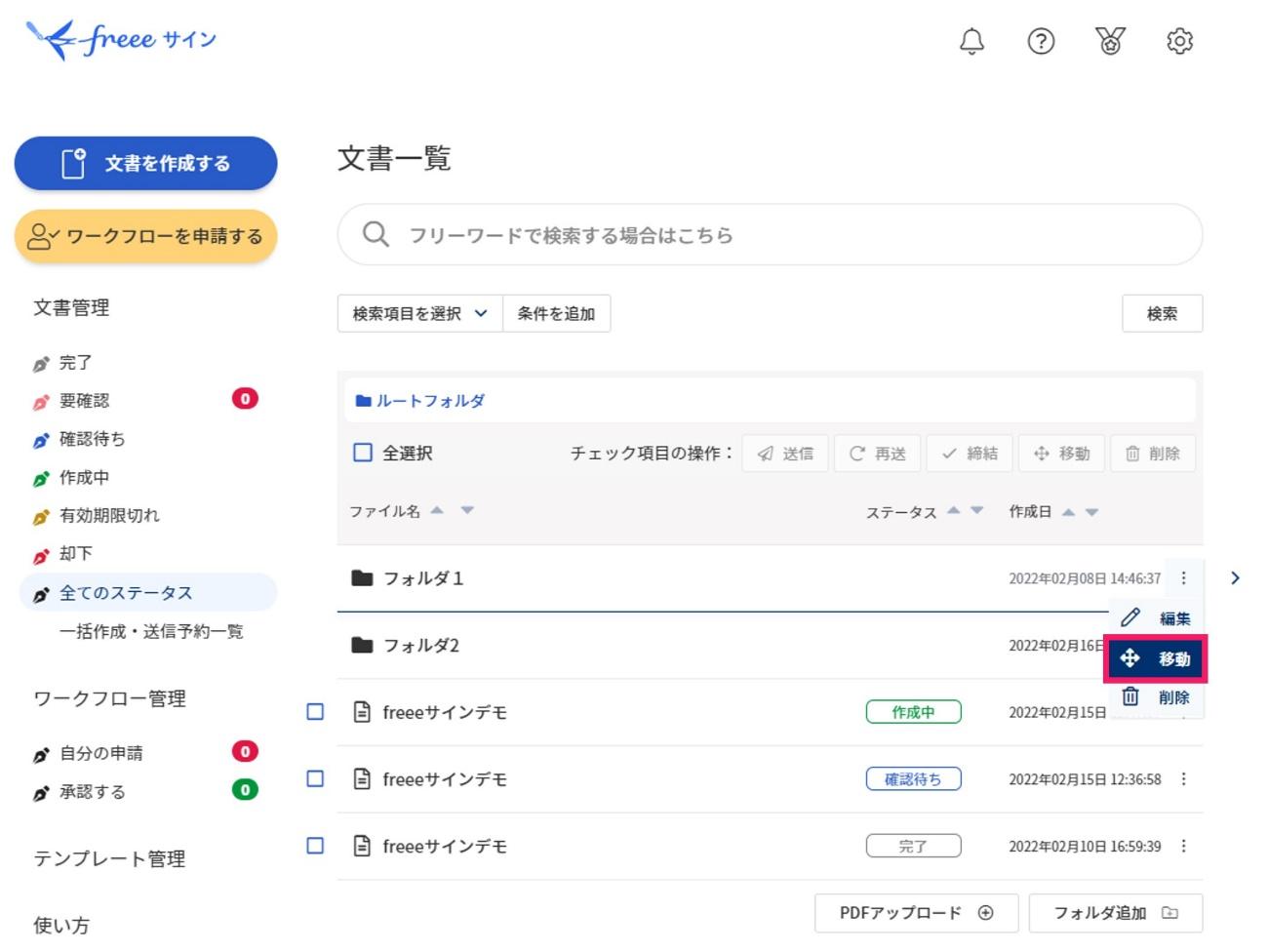This screenshot has width=1268, height=952.
Task: Open 有効期限切れ in the sidebar
Action: [108, 515]
